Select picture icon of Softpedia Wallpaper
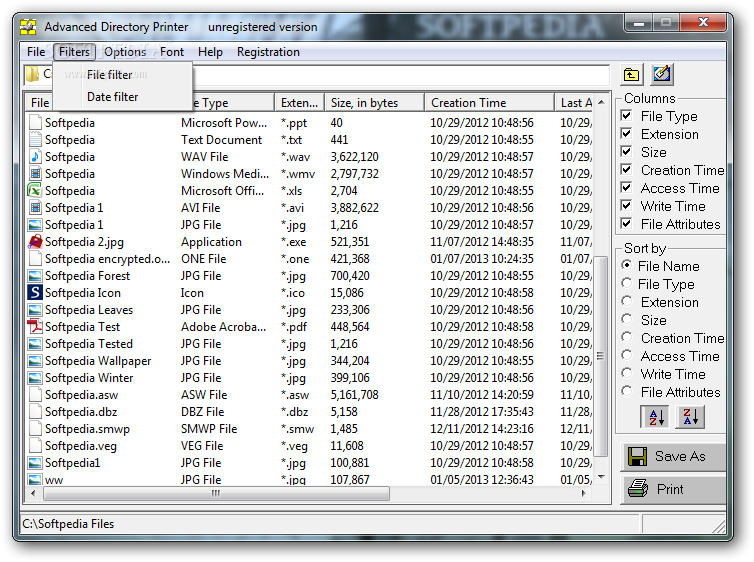 click(35, 361)
